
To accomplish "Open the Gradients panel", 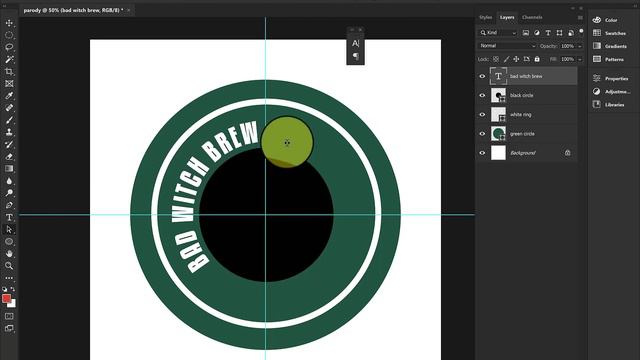I will tap(611, 46).
